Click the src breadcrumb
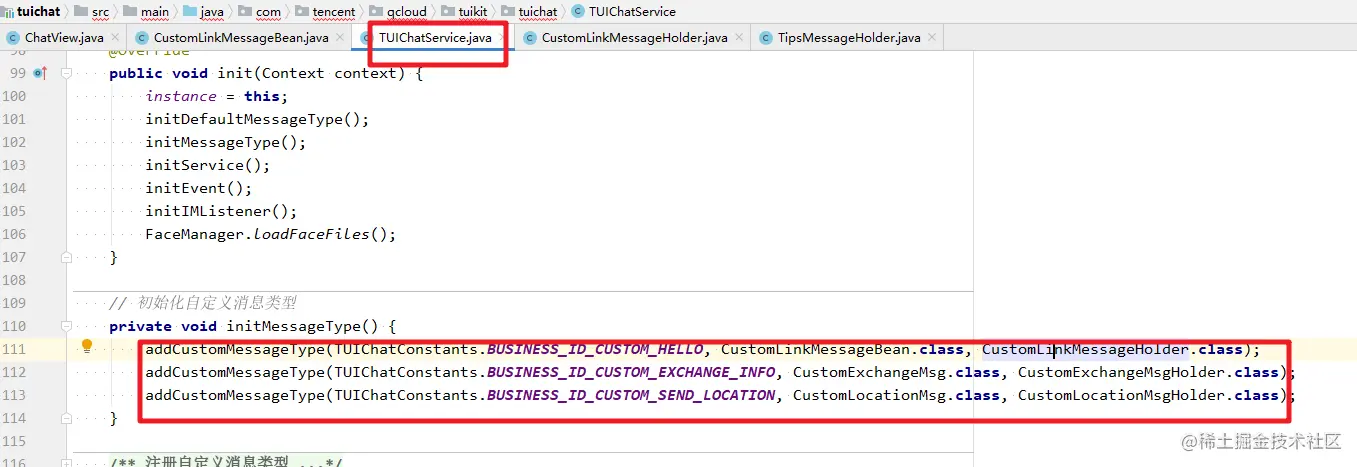 [101, 11]
